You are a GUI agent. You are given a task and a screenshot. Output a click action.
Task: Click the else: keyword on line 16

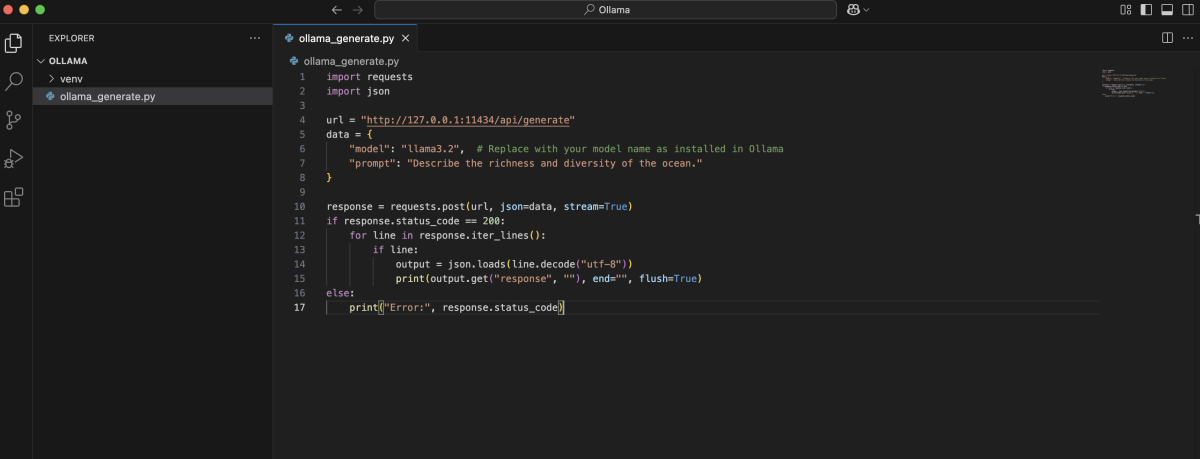tap(340, 293)
